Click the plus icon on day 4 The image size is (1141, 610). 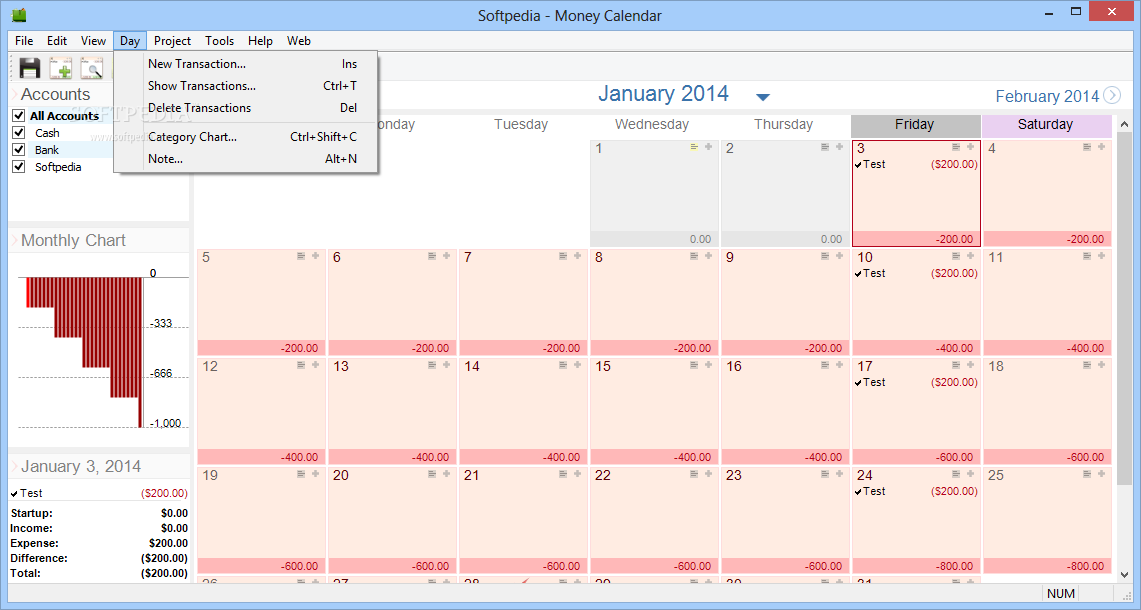pos(1102,147)
